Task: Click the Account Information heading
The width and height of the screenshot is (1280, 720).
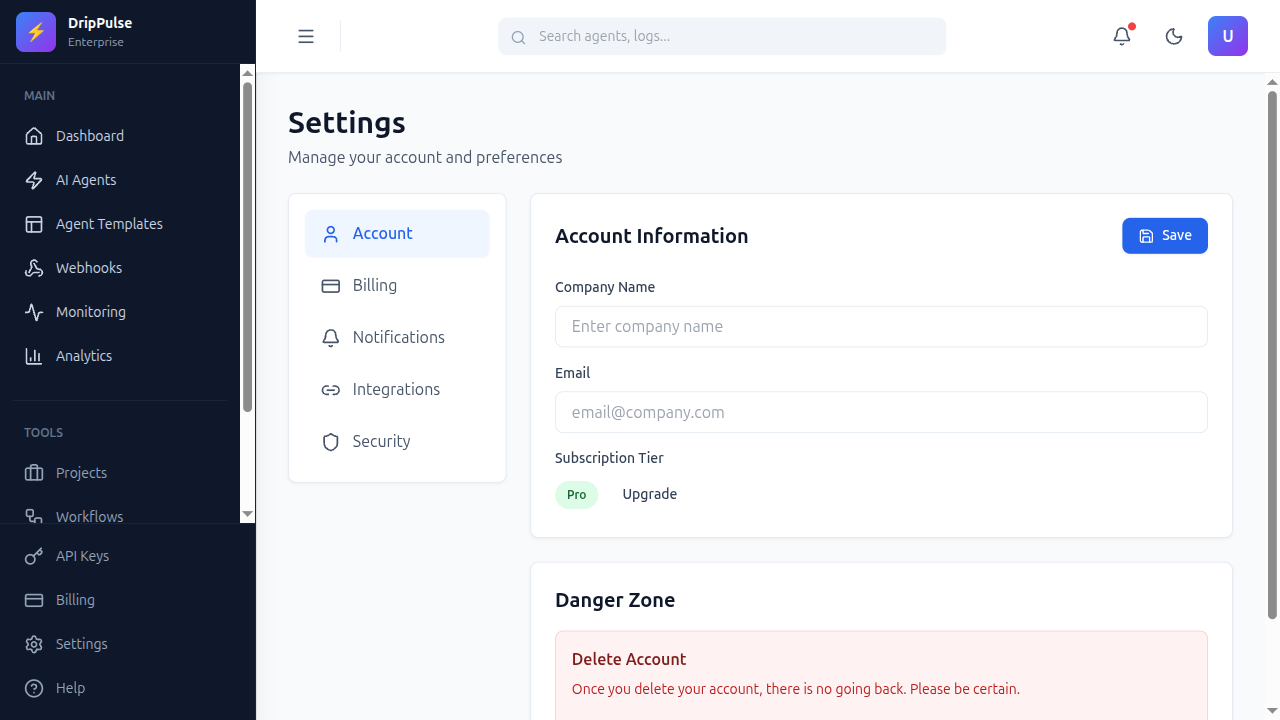Action: click(x=651, y=236)
